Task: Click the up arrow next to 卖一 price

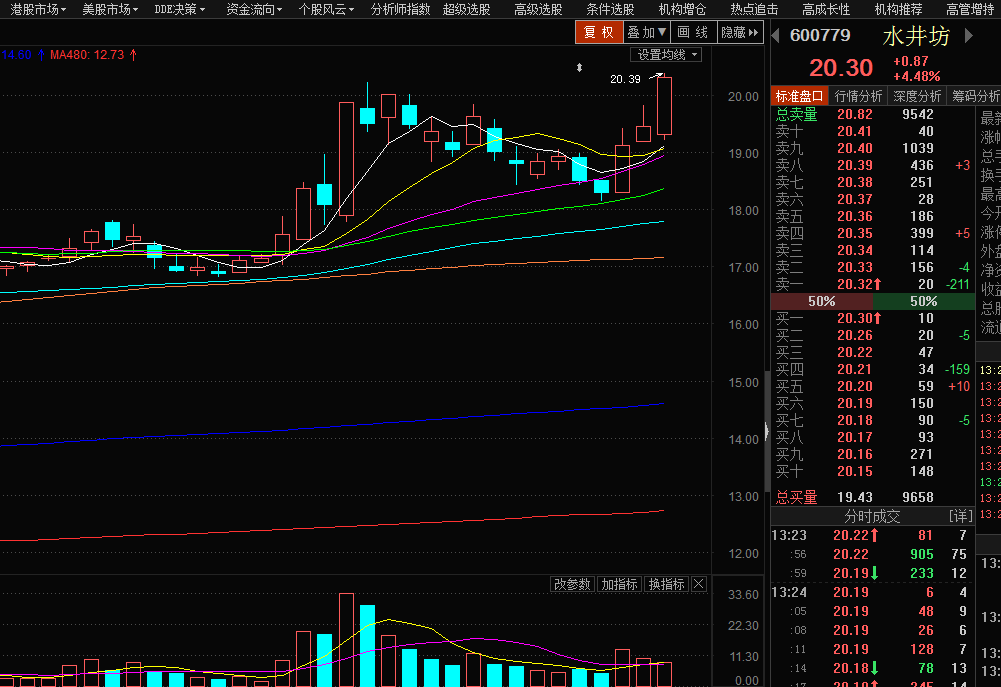Action: tap(877, 285)
